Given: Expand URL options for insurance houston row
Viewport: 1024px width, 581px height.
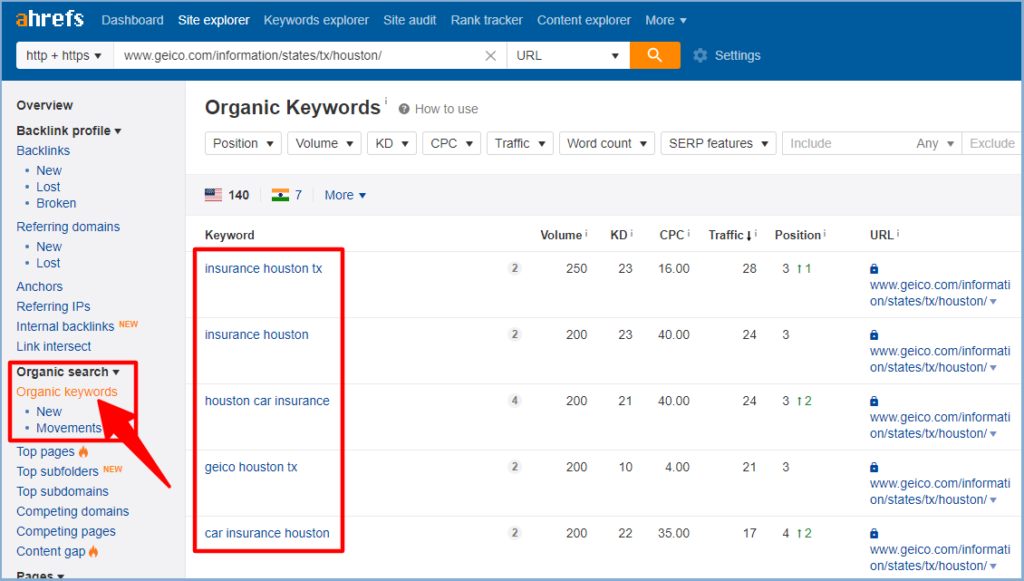Looking at the screenshot, I should pyautogui.click(x=993, y=368).
